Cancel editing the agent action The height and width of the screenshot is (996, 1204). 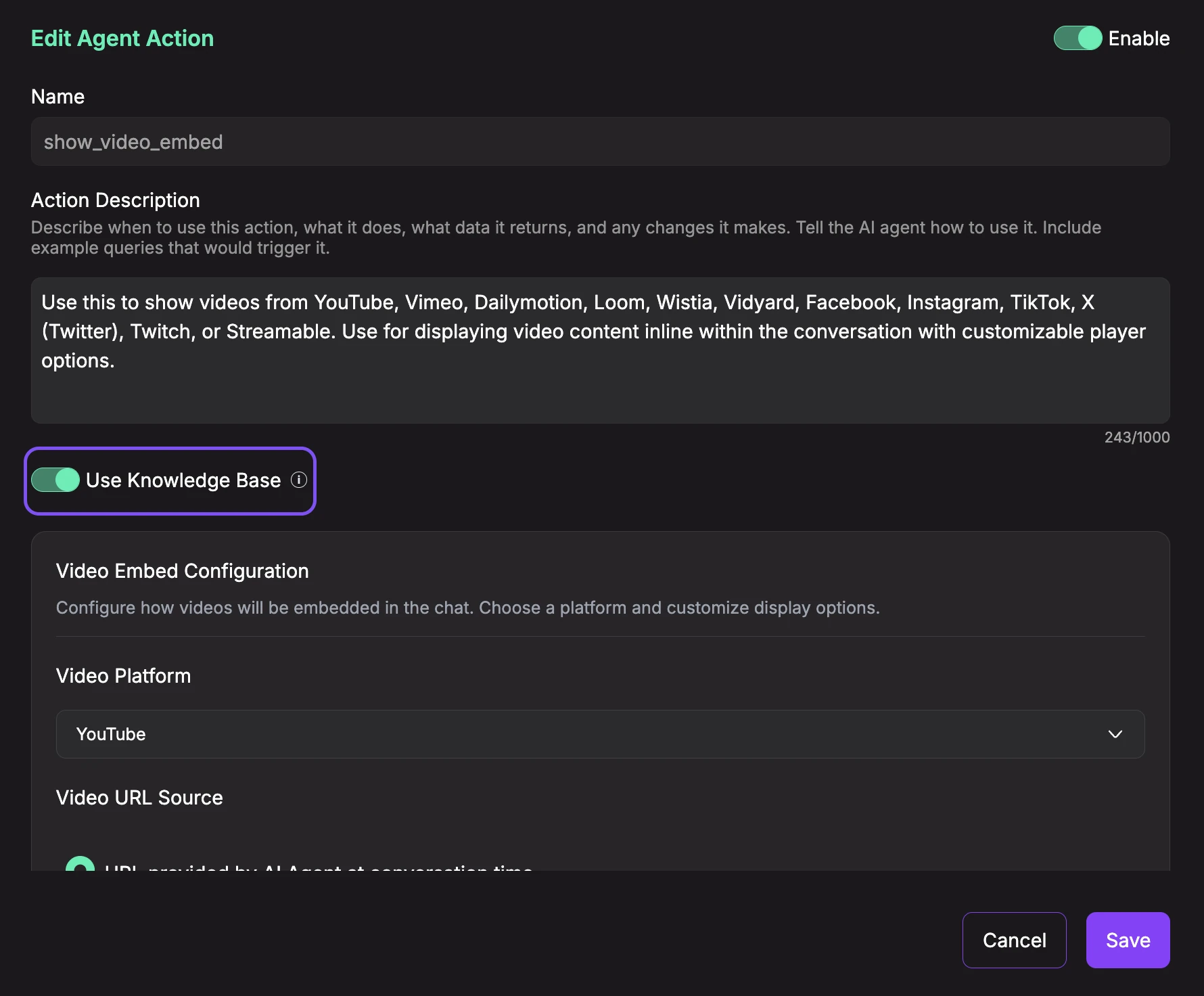[x=1014, y=940]
